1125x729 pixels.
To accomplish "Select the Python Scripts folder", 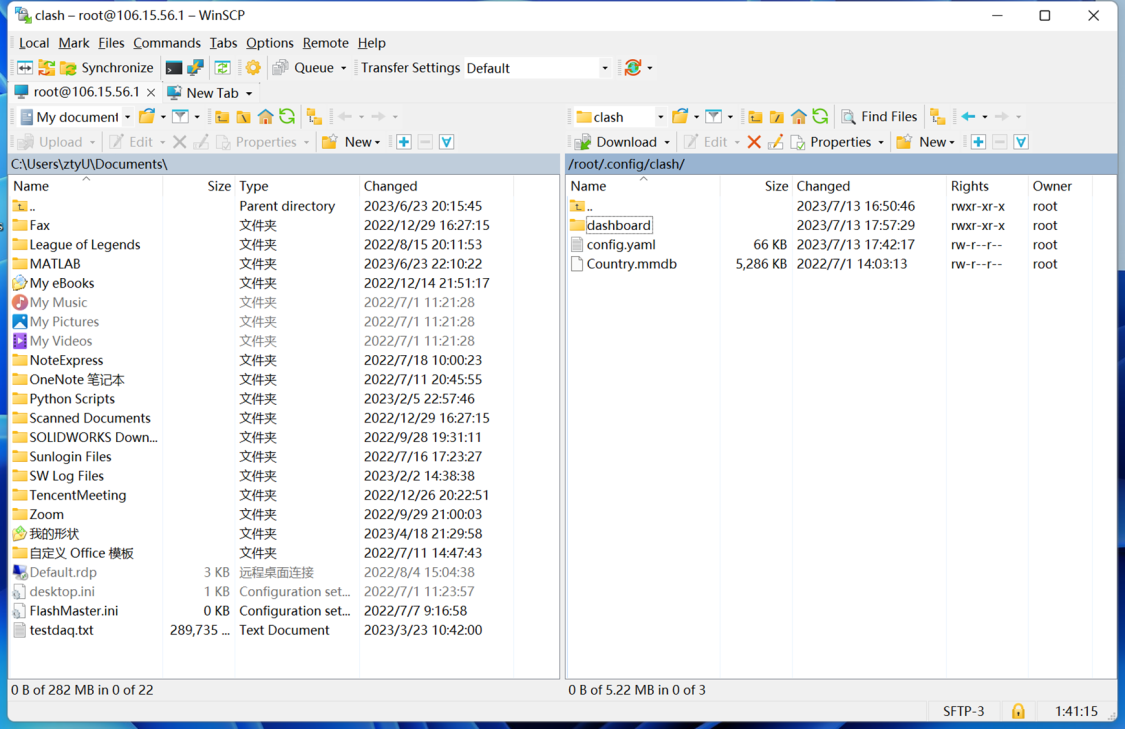I will [72, 399].
